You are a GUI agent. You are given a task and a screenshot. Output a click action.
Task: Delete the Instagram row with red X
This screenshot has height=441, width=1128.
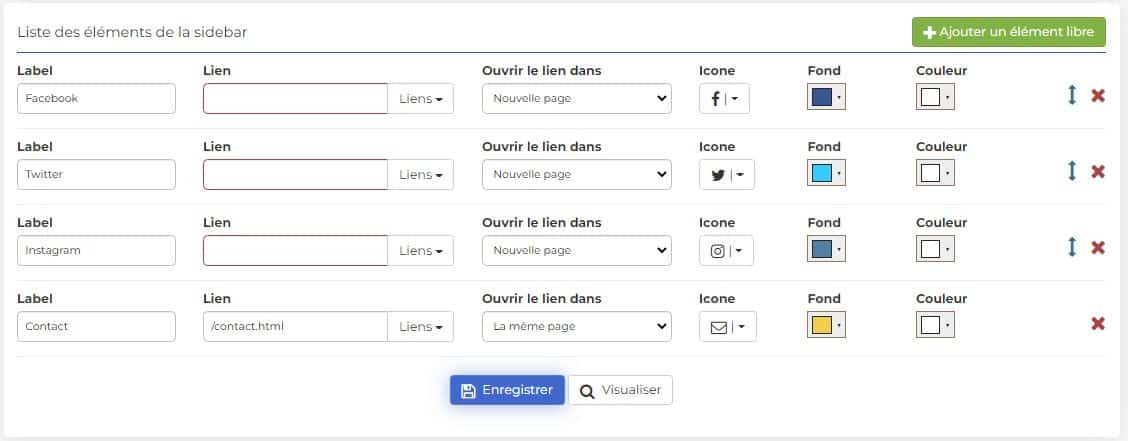pyautogui.click(x=1098, y=247)
